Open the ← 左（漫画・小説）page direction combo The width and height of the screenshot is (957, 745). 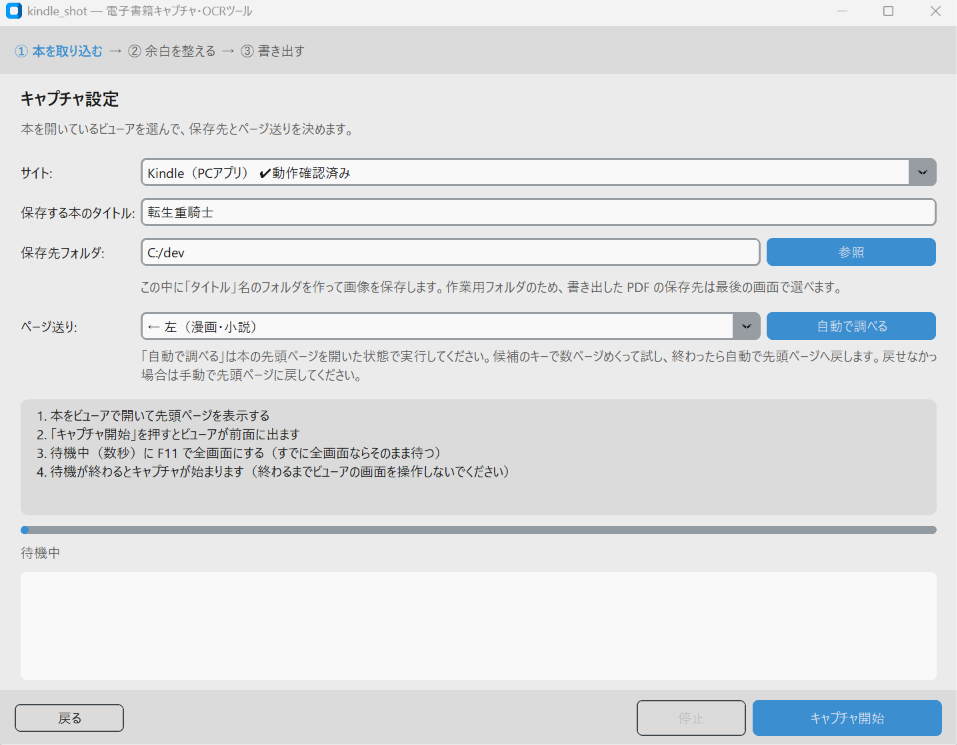[x=450, y=326]
